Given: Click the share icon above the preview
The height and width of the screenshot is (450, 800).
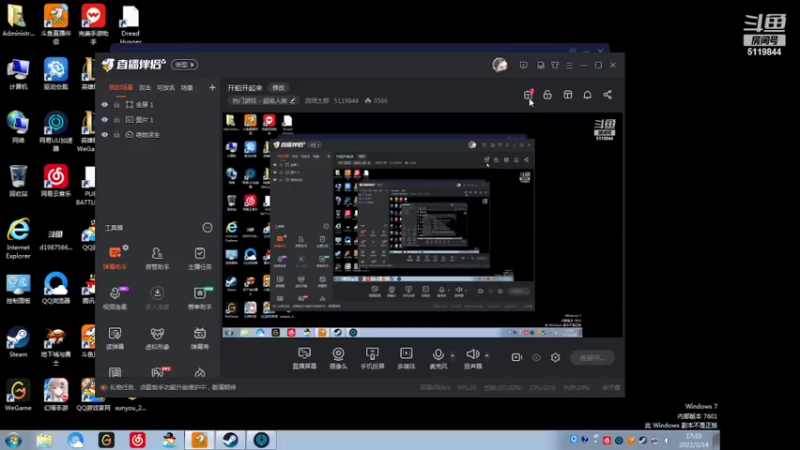Looking at the screenshot, I should tap(607, 95).
